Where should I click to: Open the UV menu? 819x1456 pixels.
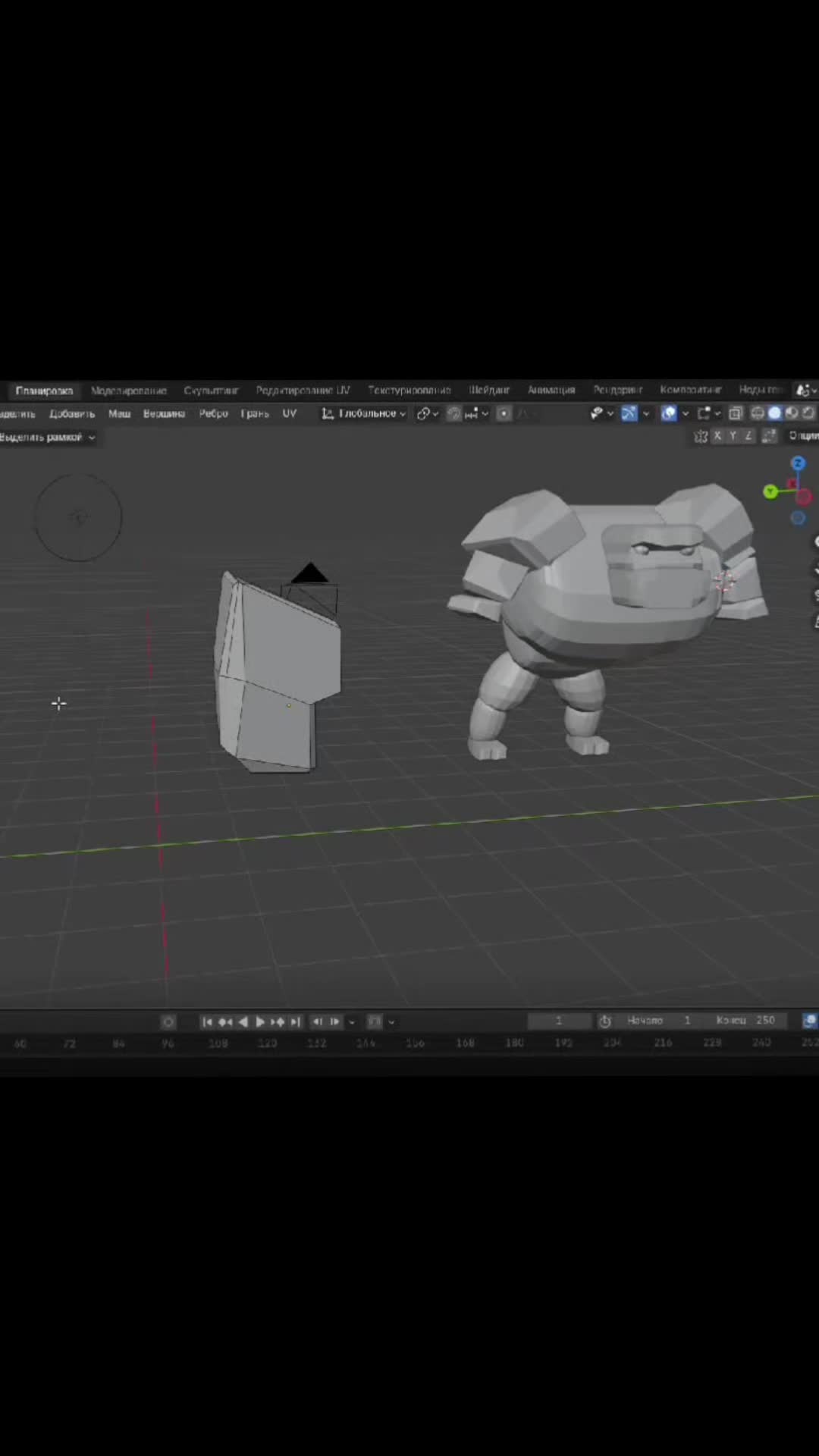point(289,414)
